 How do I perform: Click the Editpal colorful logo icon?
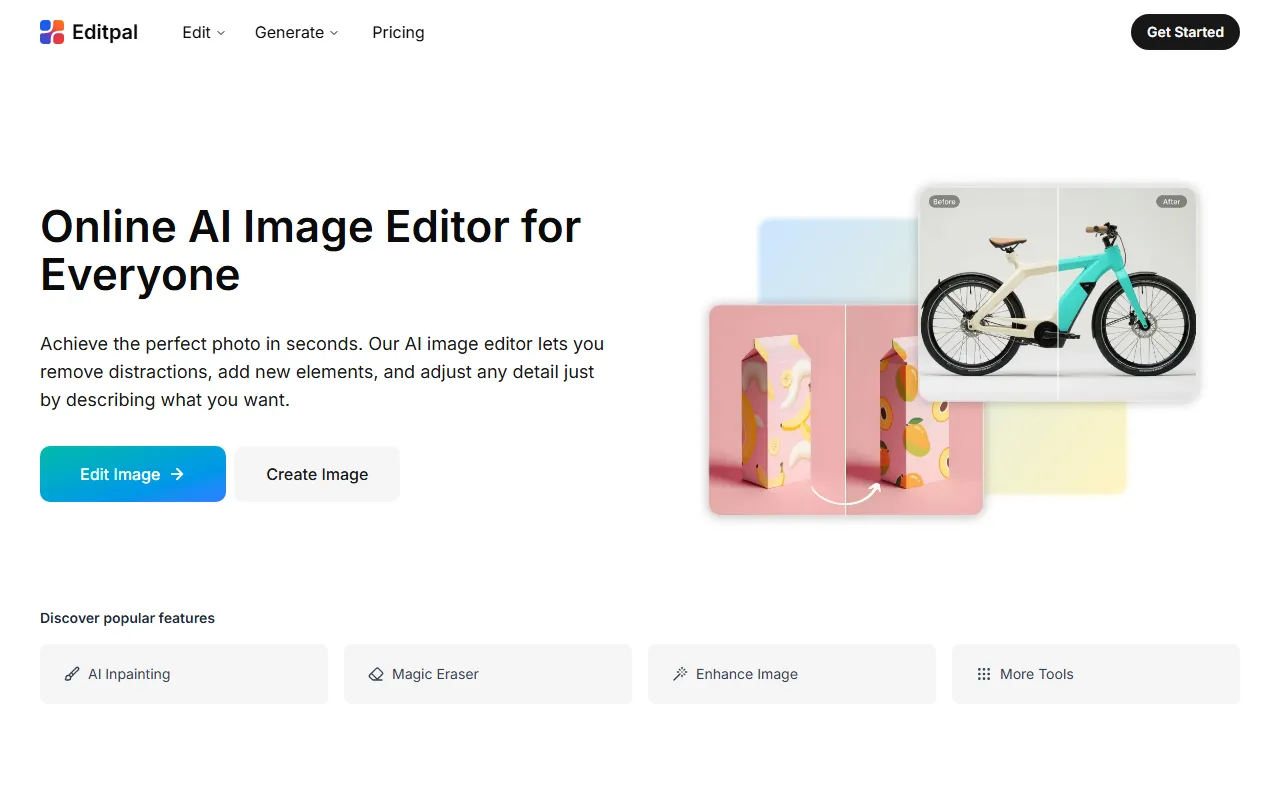point(52,32)
